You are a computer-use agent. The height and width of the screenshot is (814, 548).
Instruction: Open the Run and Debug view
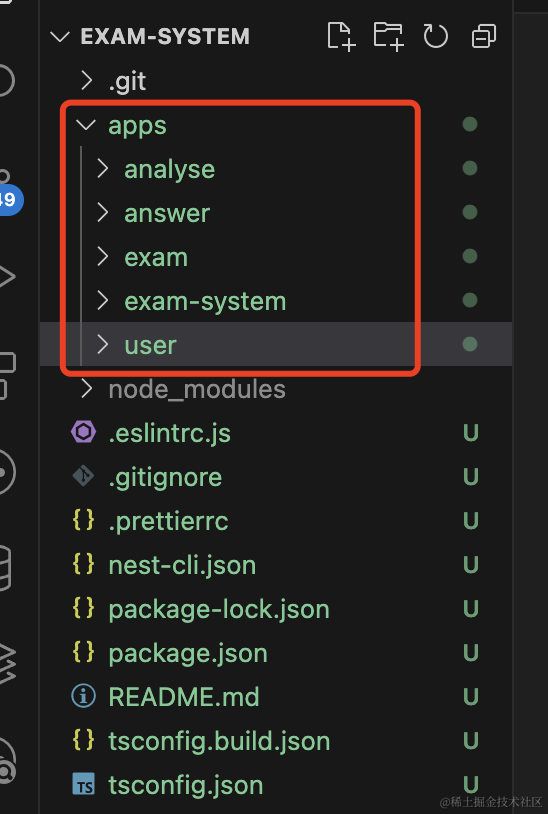[x=7, y=276]
